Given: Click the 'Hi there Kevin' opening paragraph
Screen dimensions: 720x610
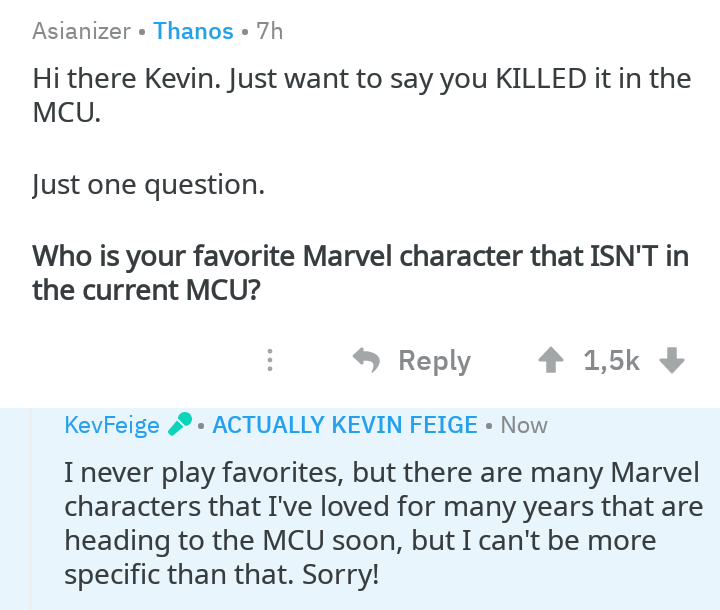Looking at the screenshot, I should click(360, 94).
